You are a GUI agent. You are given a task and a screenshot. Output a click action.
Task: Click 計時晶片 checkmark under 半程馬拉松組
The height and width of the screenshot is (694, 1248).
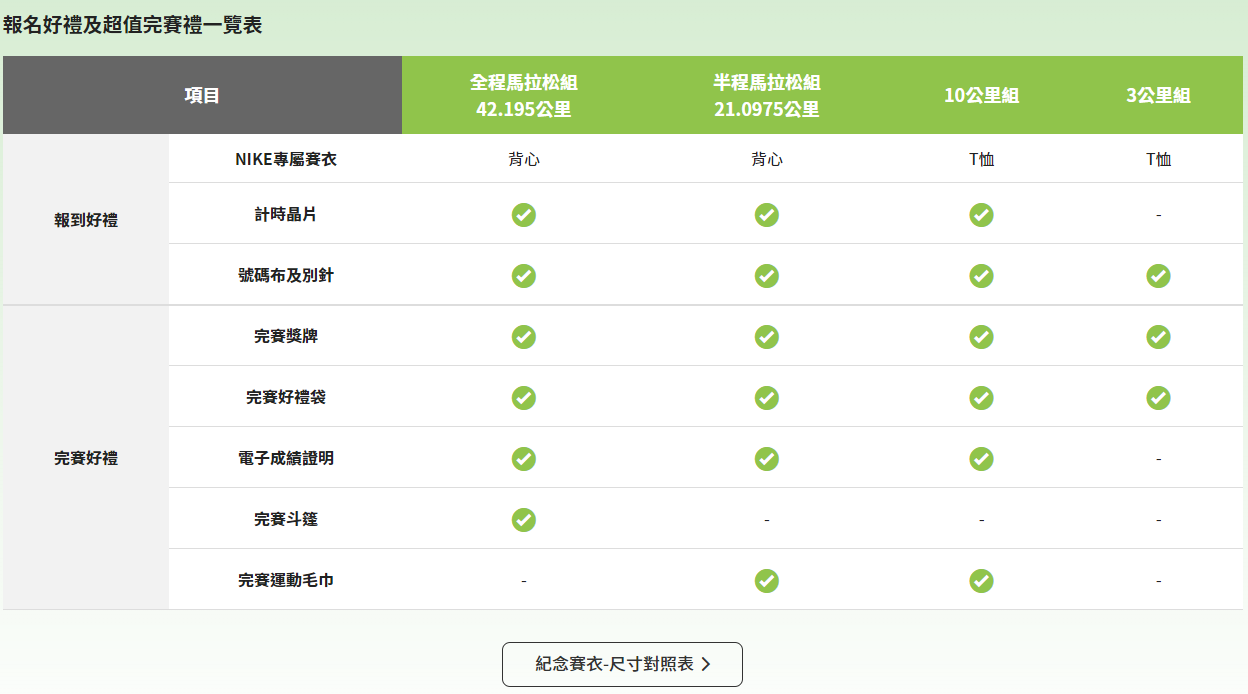767,214
